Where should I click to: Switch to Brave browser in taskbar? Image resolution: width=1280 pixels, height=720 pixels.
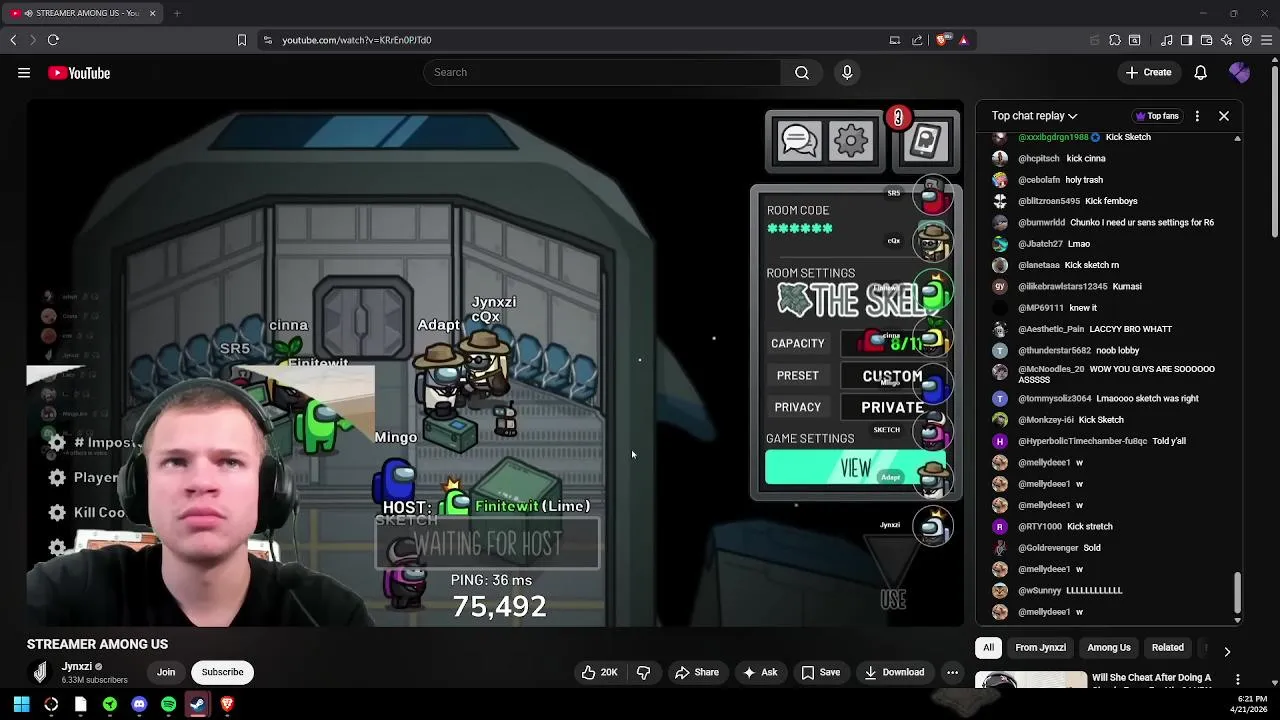[x=227, y=704]
